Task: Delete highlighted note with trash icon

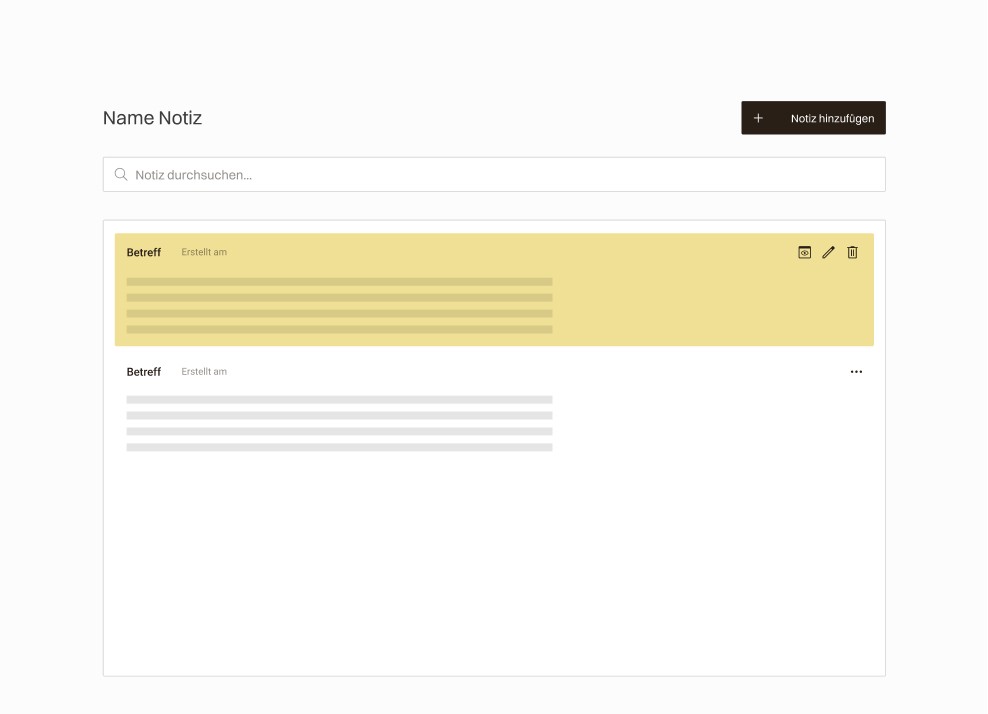Action: coord(853,252)
